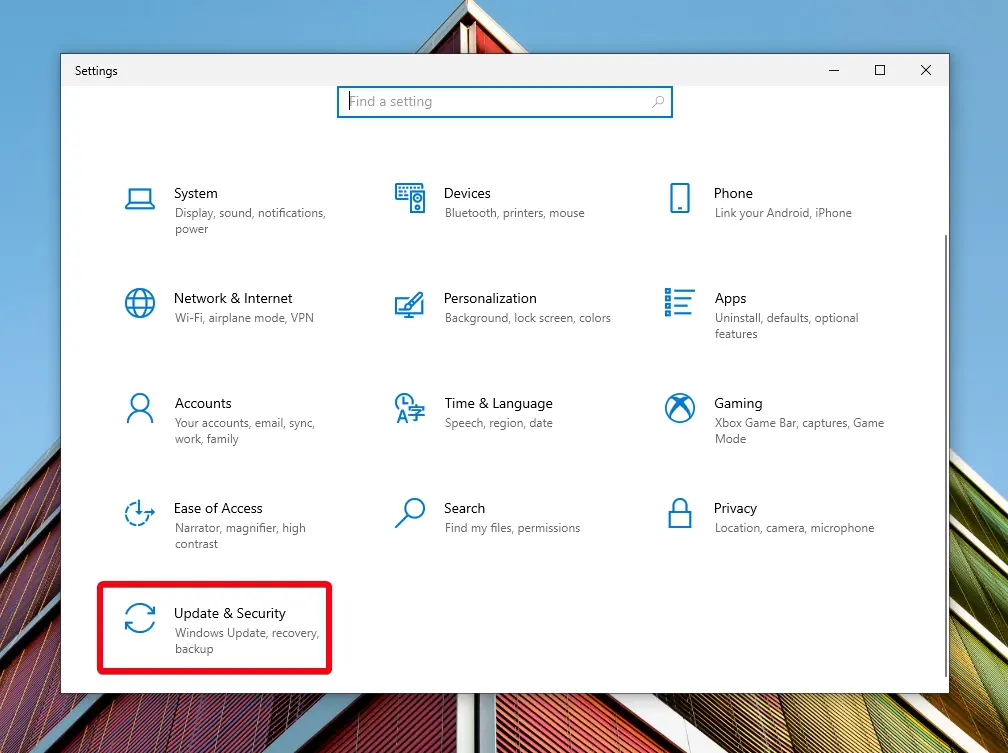Open the Apps list icon

[x=680, y=302]
